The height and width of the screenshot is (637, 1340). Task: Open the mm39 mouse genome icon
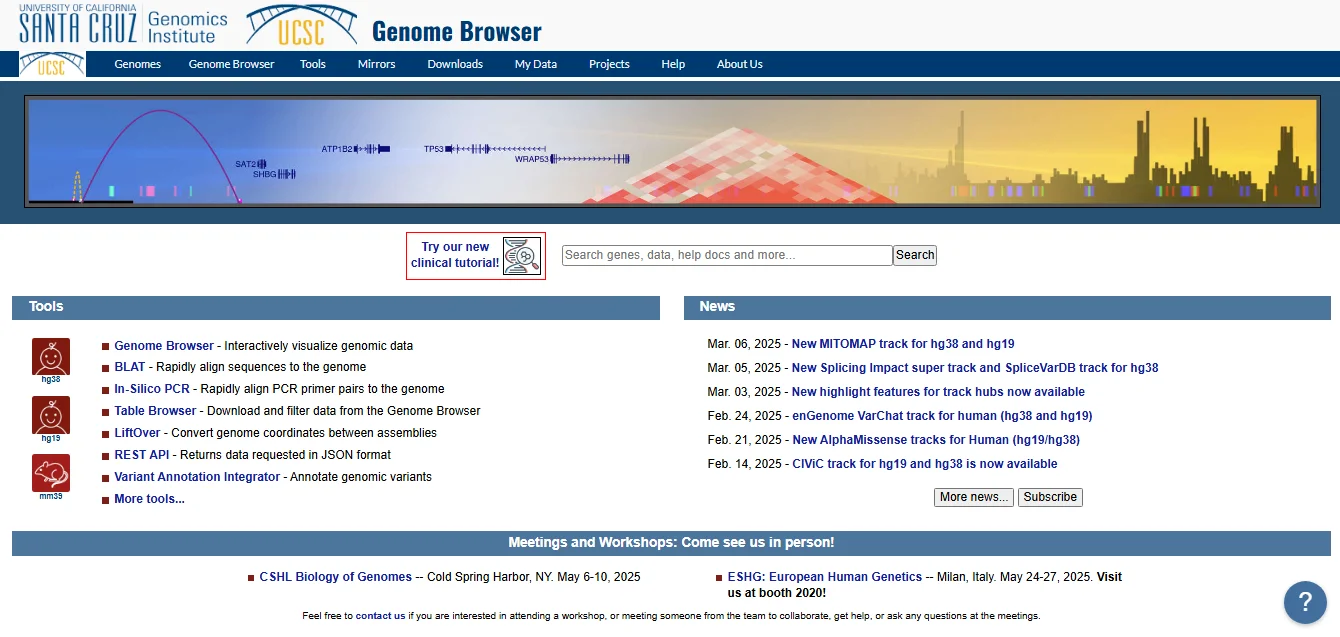(51, 472)
